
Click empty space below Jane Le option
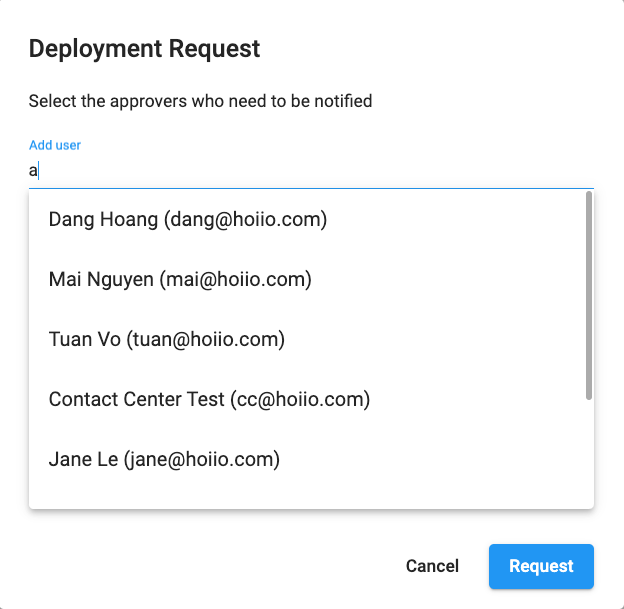pos(306,498)
